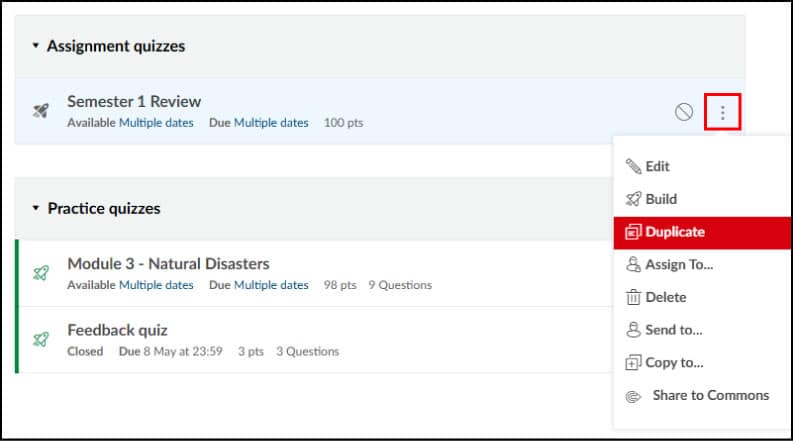Choose Share to Commons option
This screenshot has width=793, height=441.
click(x=710, y=395)
